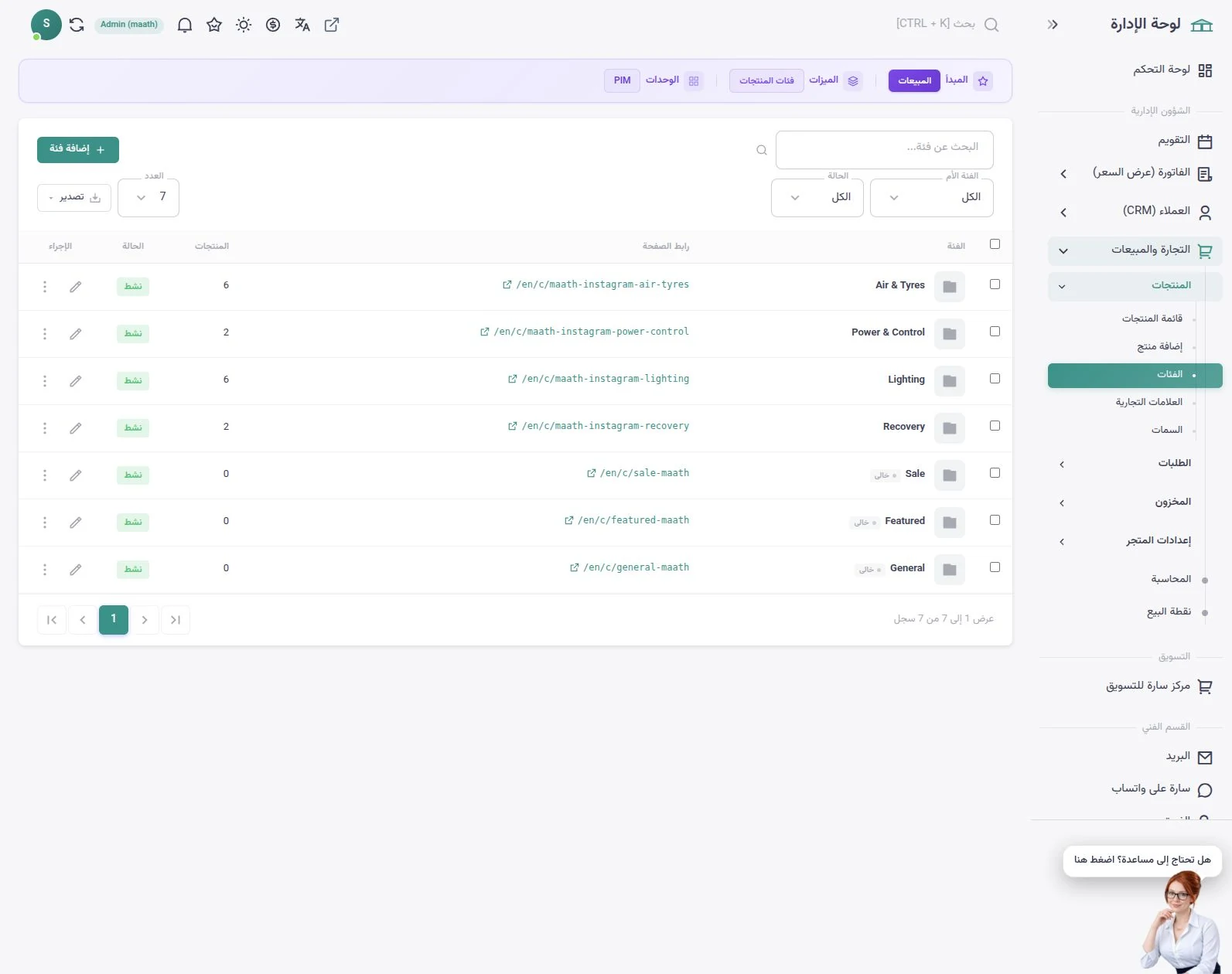Select the المبيعات tab in top bar
Image resolution: width=1232 pixels, height=974 pixels.
pos(914,80)
